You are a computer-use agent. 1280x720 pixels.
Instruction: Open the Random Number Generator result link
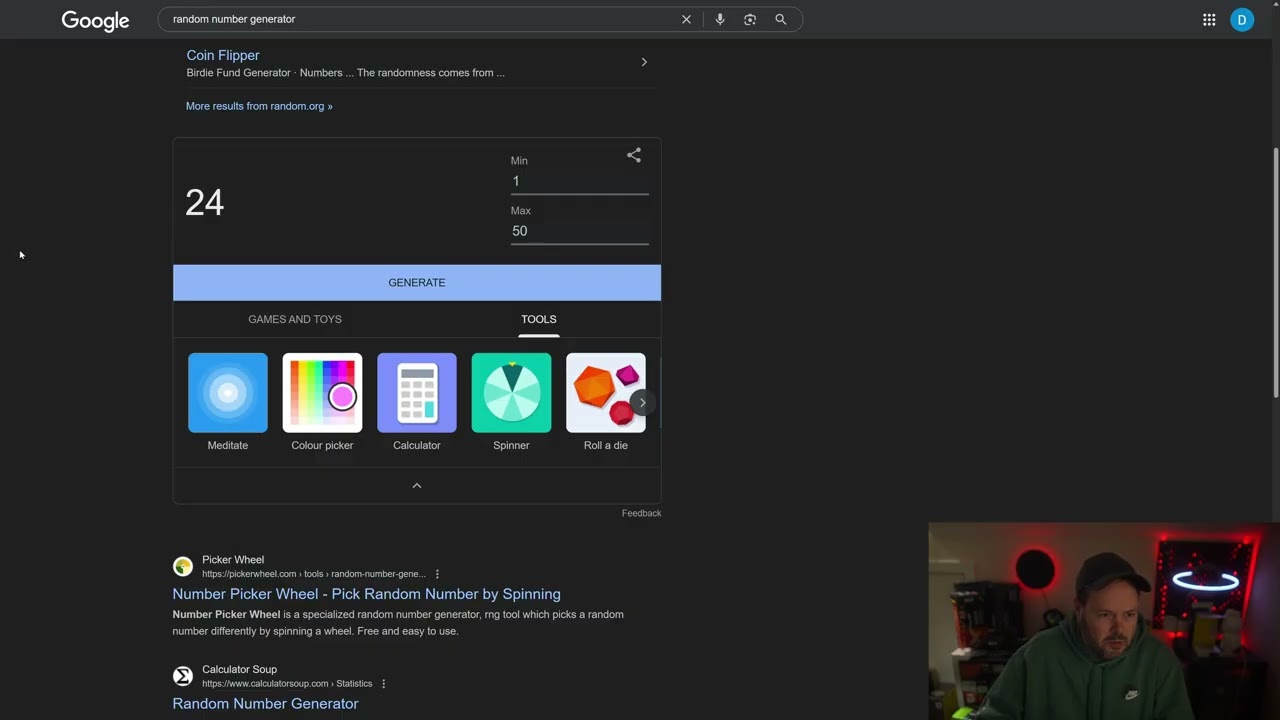click(x=265, y=704)
